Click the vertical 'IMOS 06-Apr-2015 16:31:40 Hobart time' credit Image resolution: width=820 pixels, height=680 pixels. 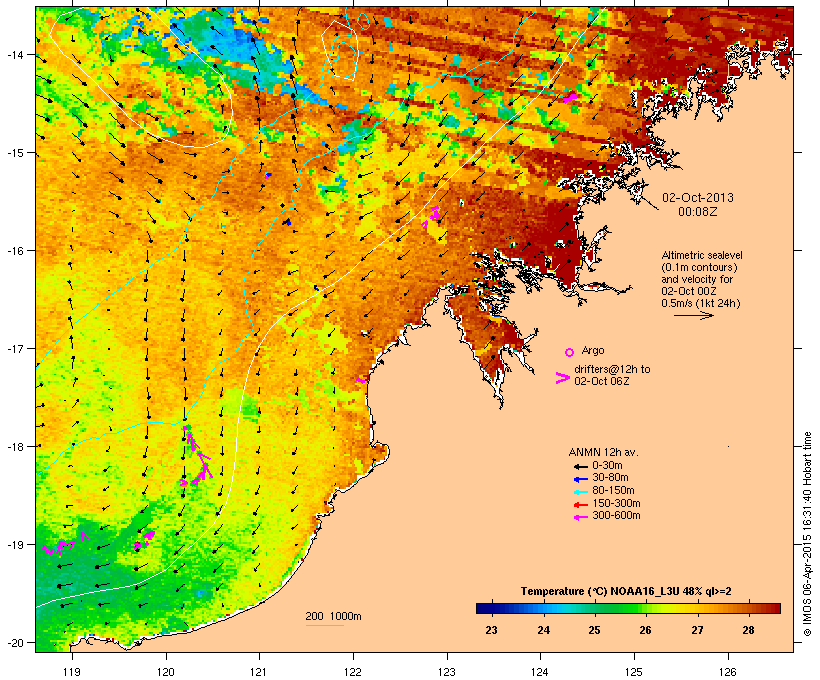[x=807, y=534]
